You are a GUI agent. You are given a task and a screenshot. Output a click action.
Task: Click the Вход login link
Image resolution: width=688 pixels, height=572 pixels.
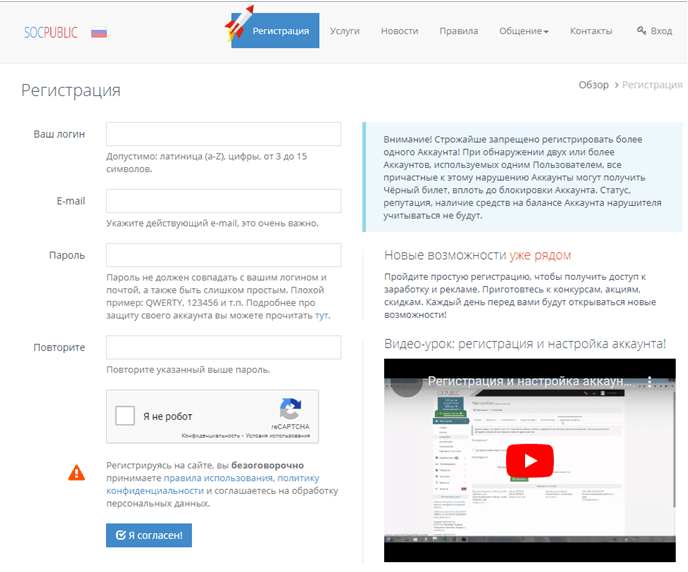pyautogui.click(x=661, y=31)
